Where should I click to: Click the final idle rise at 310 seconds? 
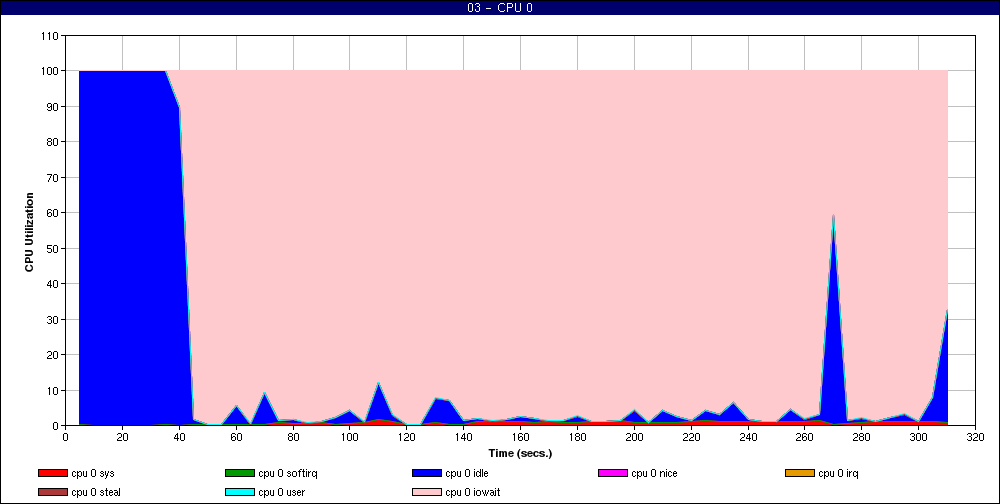point(947,310)
